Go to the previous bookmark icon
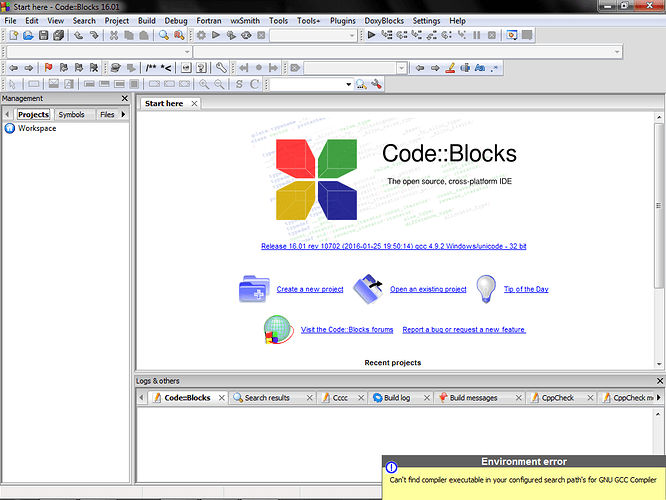666x500 pixels. pyautogui.click(x=64, y=68)
